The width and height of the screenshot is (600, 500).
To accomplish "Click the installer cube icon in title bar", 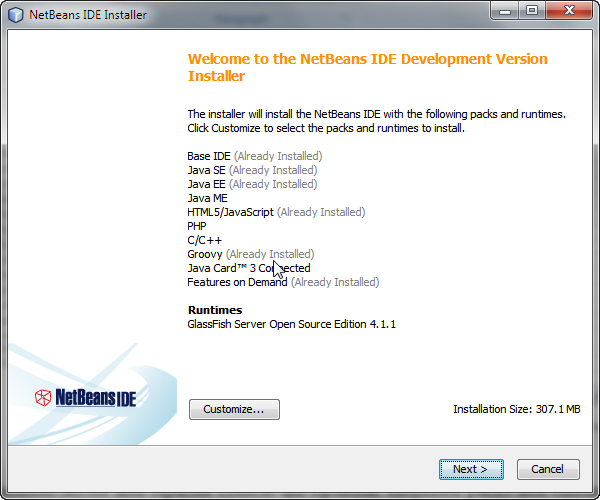I will coord(16,15).
